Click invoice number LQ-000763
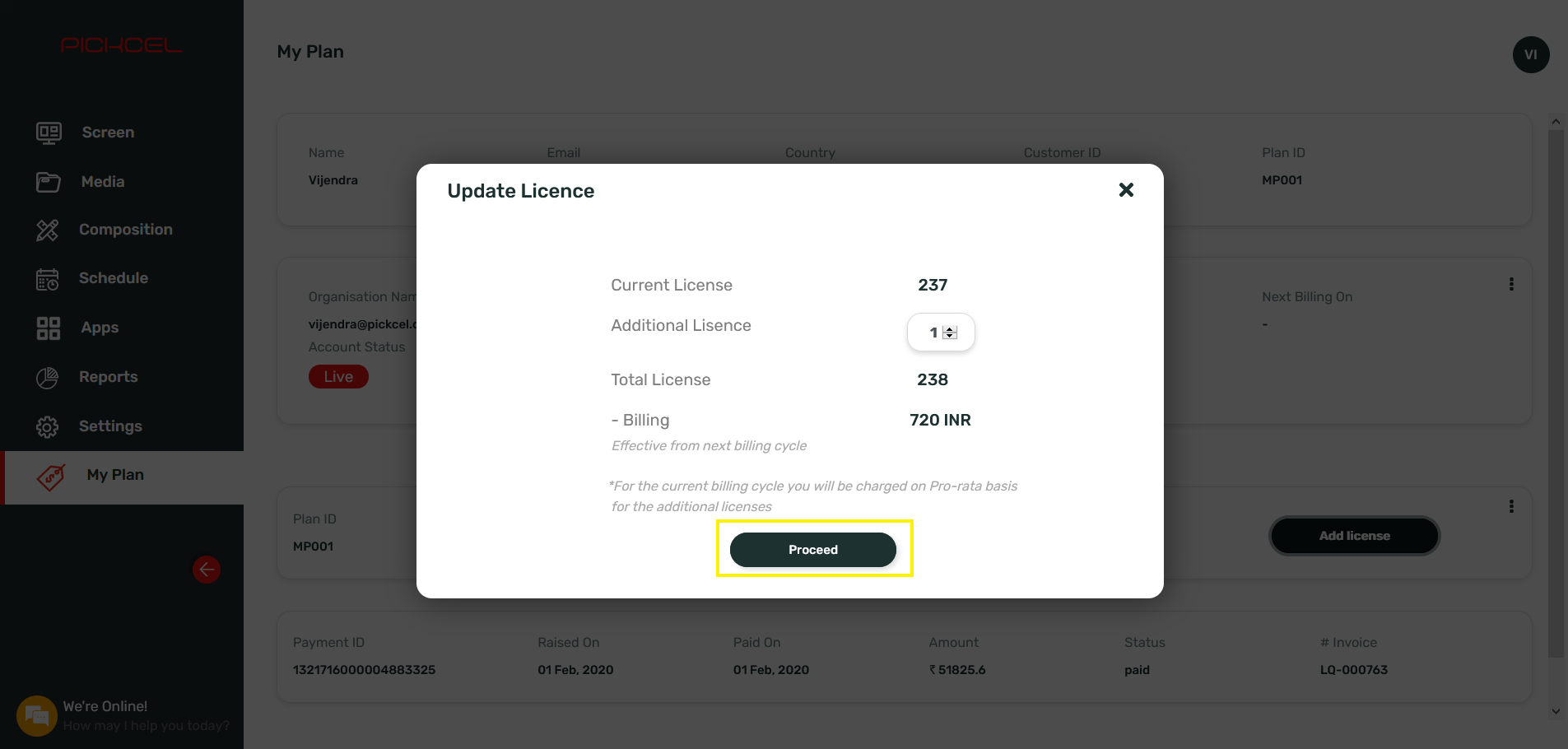Viewport: 1568px width, 749px height. point(1354,670)
